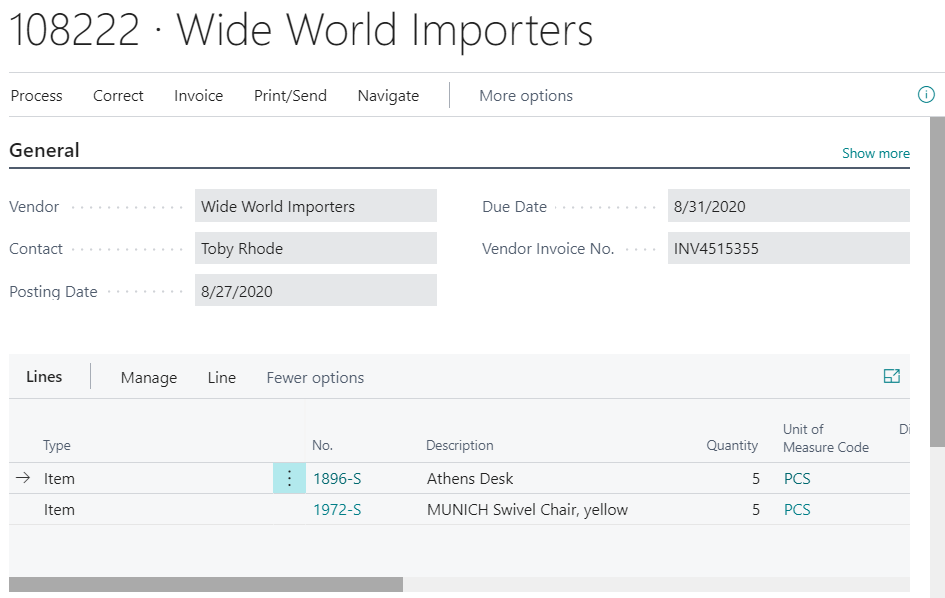
Task: Click the Description column header
Action: [x=459, y=445]
